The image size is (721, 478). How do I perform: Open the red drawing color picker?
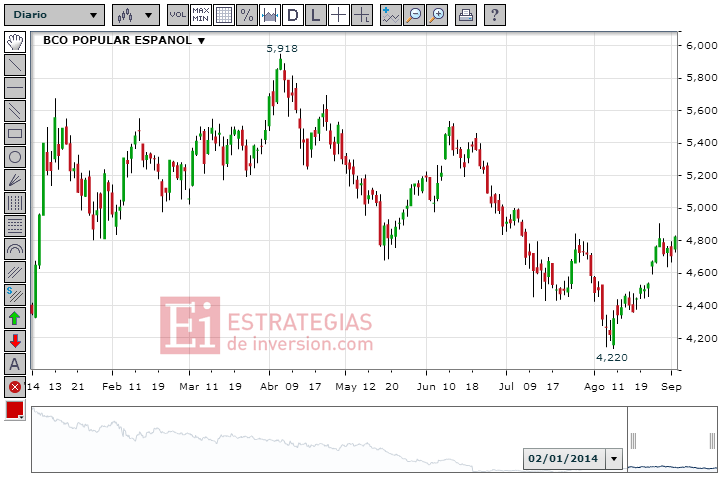[x=15, y=410]
